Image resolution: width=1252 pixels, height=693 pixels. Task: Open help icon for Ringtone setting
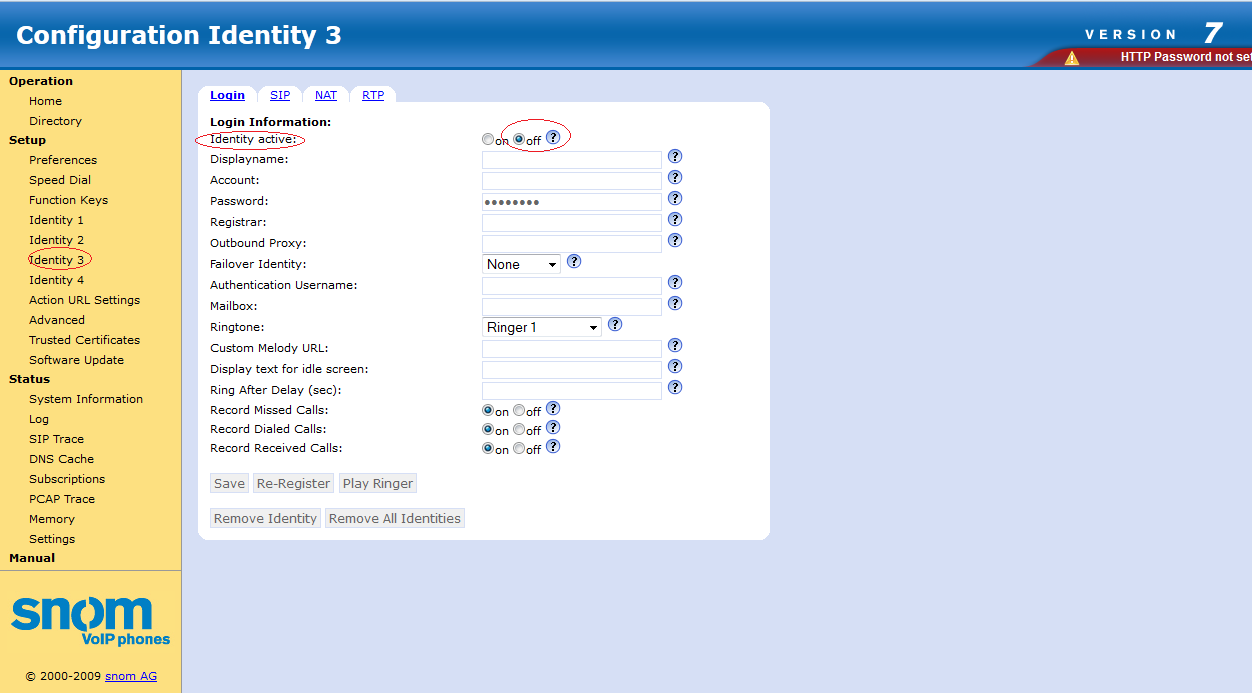pyautogui.click(x=615, y=325)
